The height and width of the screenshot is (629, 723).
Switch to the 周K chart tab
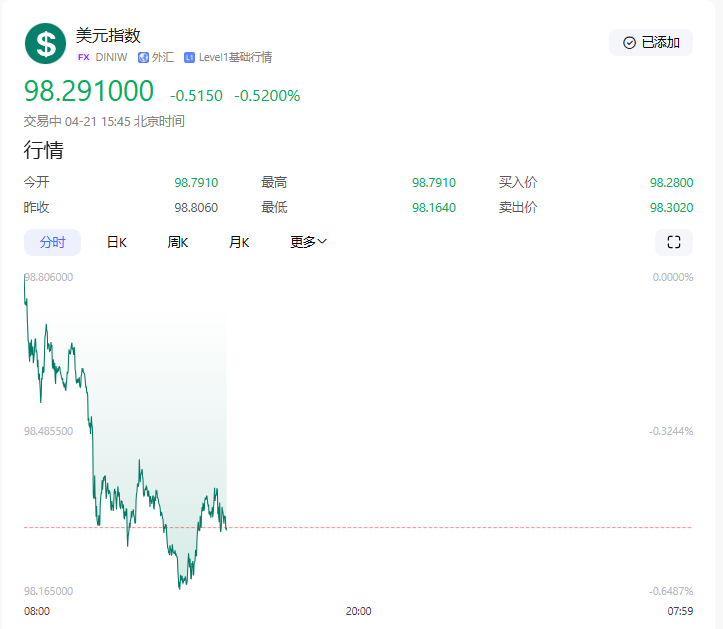[178, 242]
